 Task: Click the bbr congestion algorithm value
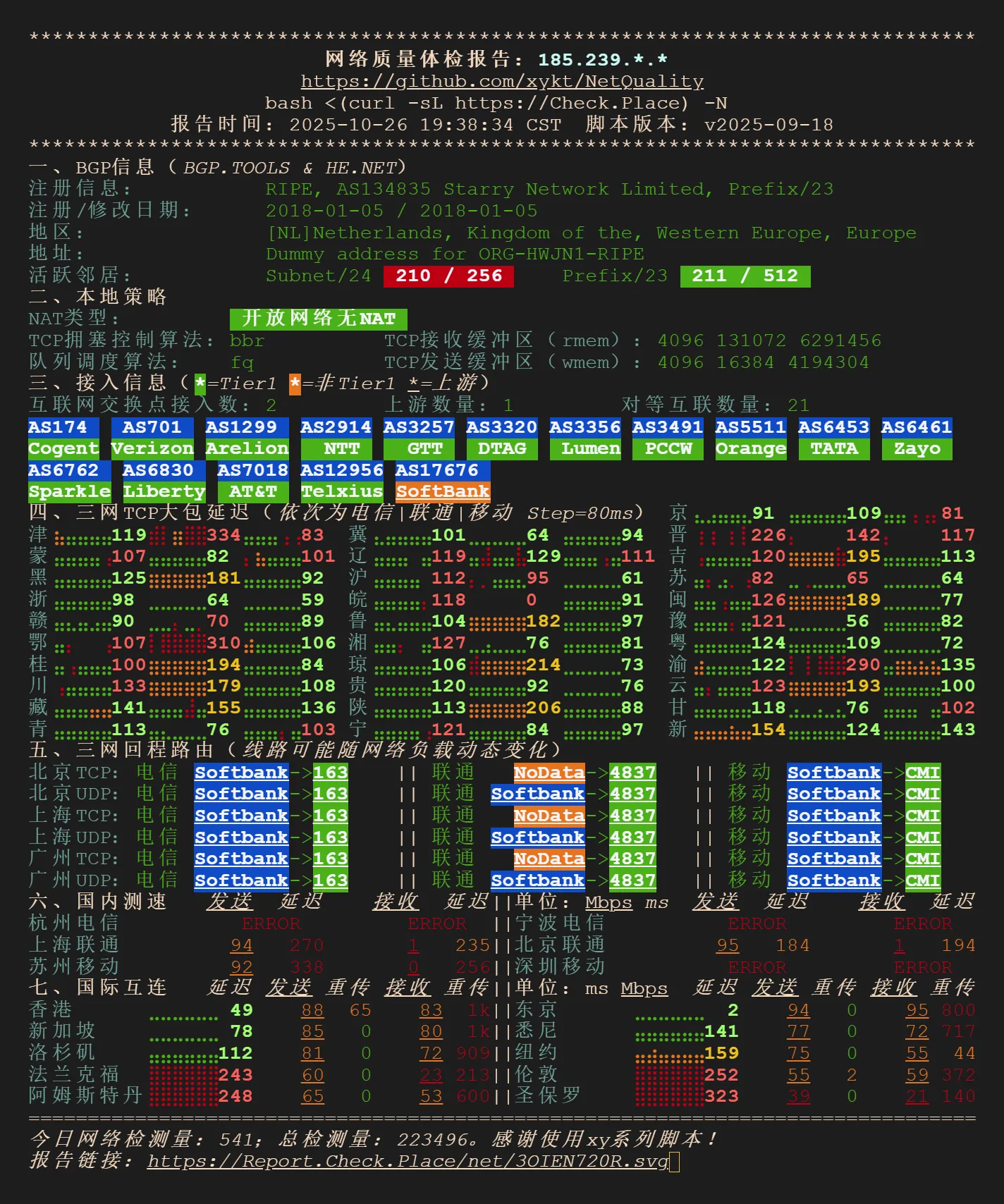click(x=247, y=341)
